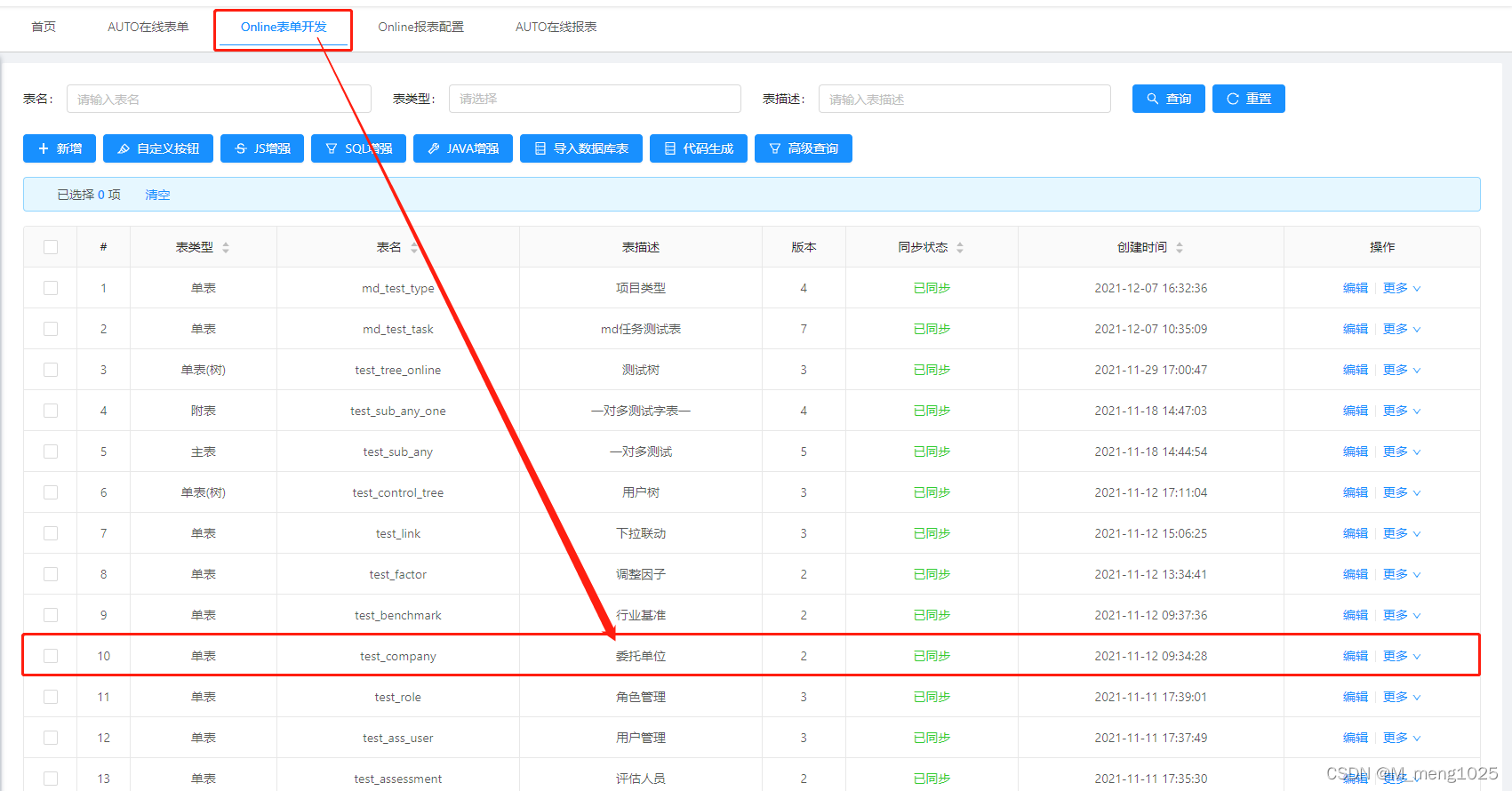Check the md_test_type row checkbox

coord(51,288)
